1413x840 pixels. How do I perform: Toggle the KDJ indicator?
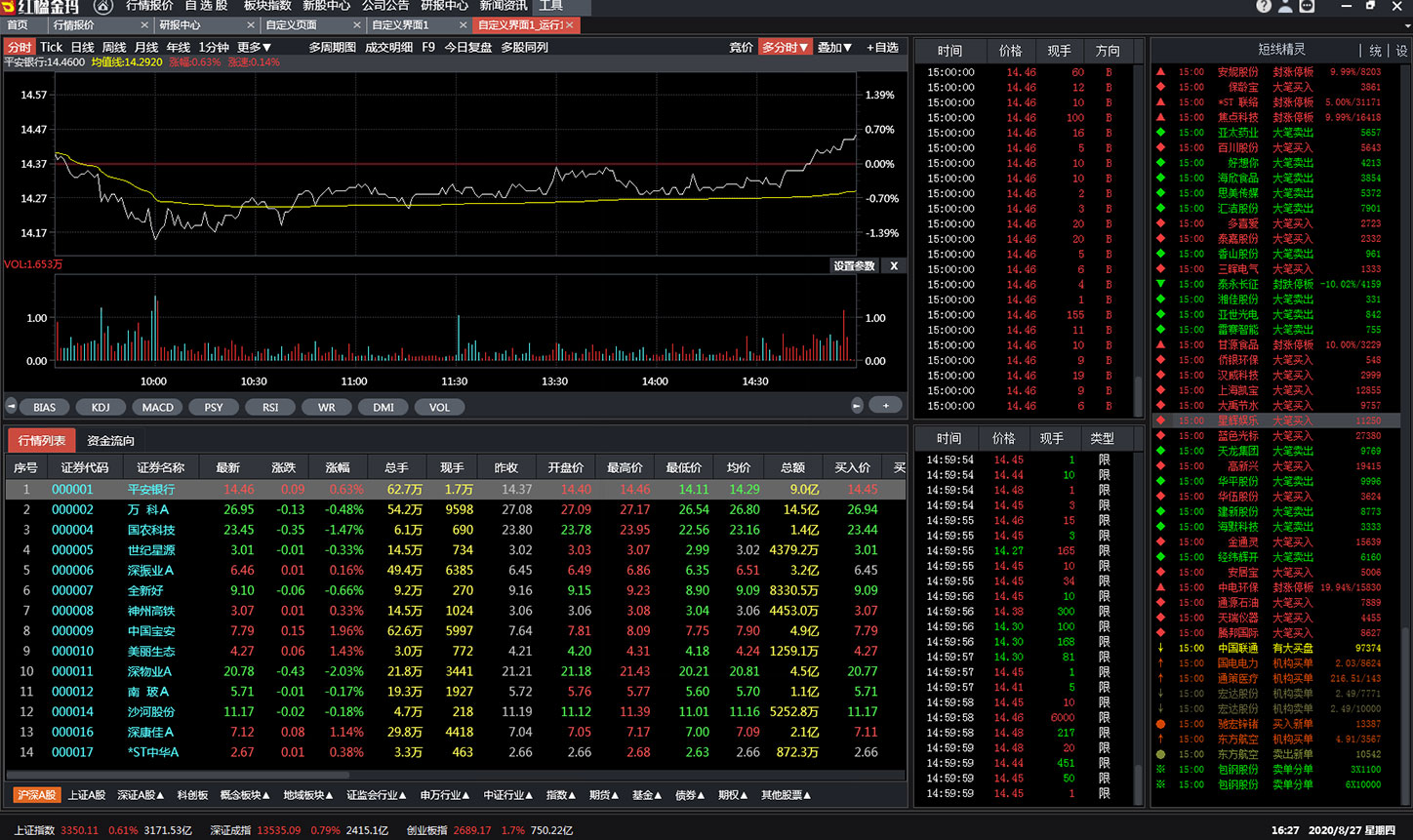(x=101, y=408)
